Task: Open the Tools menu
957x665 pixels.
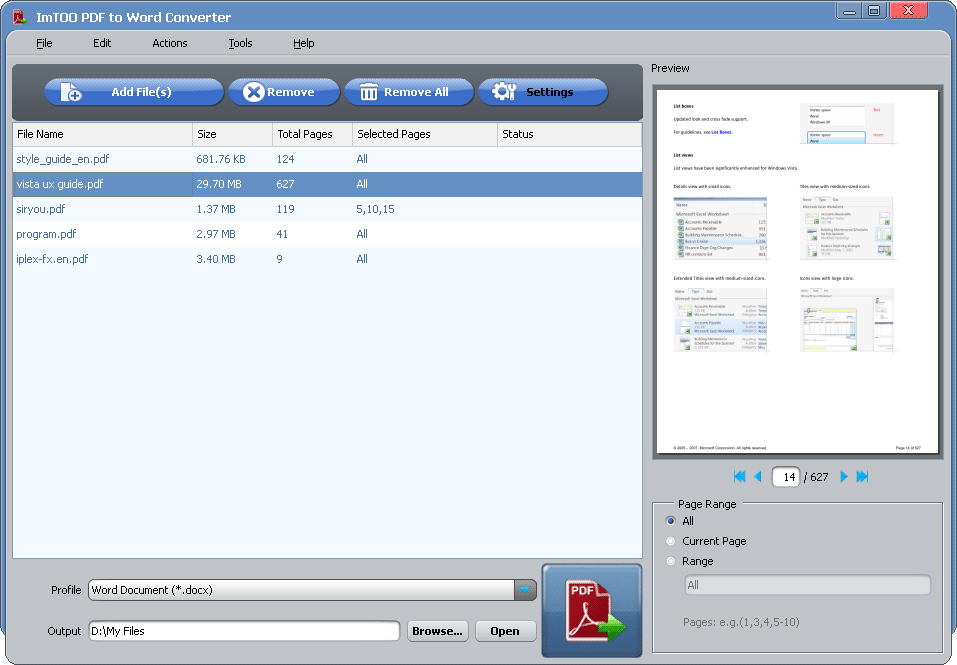Action: point(240,43)
